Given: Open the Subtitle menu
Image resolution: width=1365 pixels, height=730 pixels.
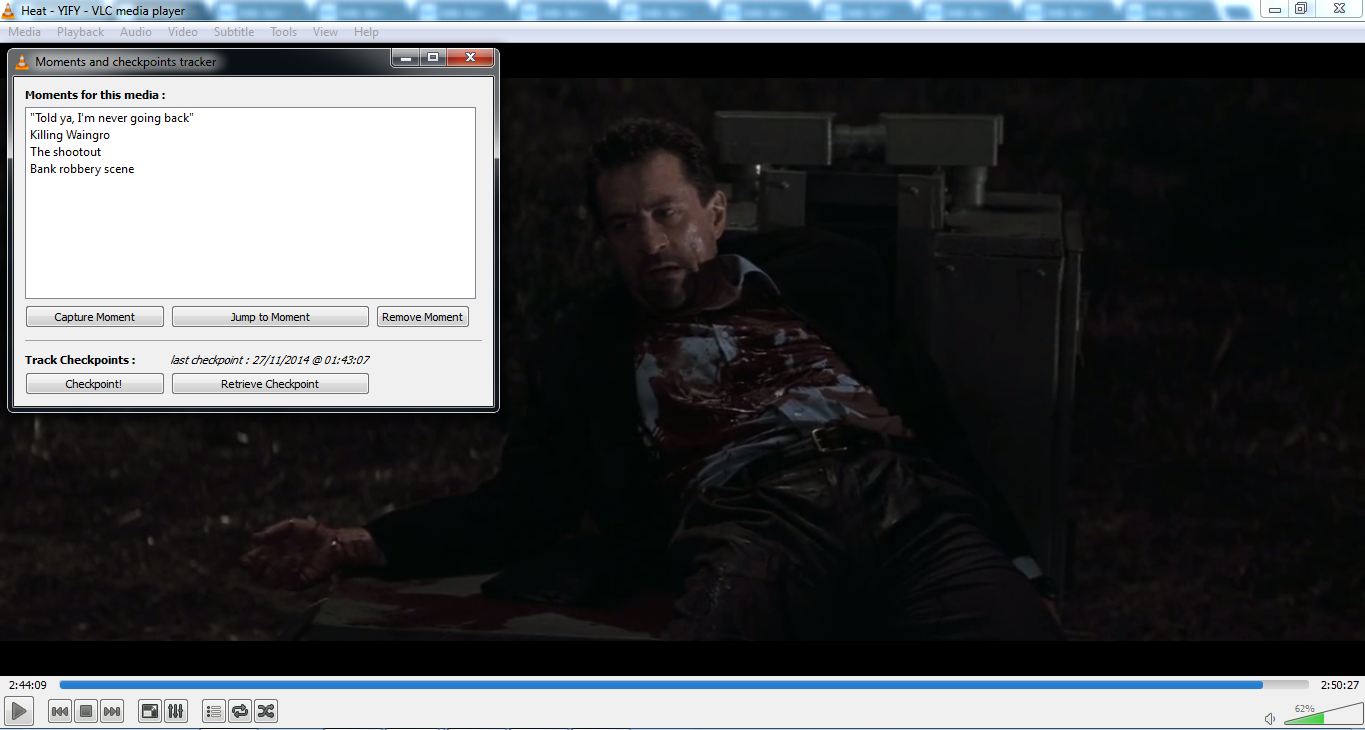Looking at the screenshot, I should (x=234, y=32).
